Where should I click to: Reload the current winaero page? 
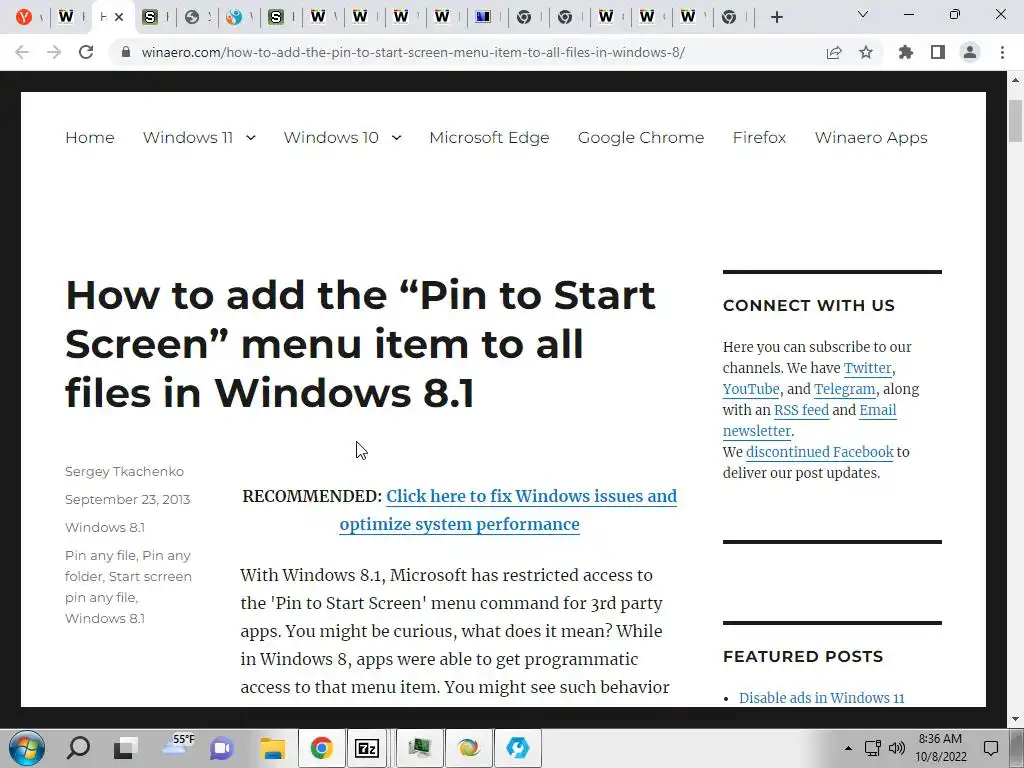point(86,52)
